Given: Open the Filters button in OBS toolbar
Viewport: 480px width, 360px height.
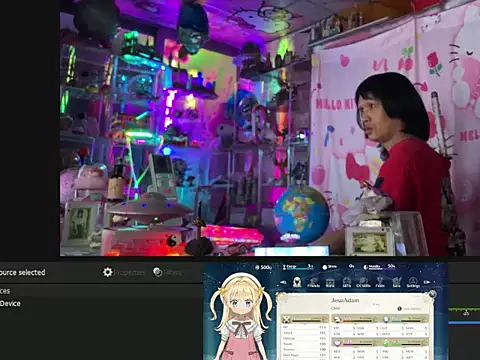Looking at the screenshot, I should click(x=167, y=272).
